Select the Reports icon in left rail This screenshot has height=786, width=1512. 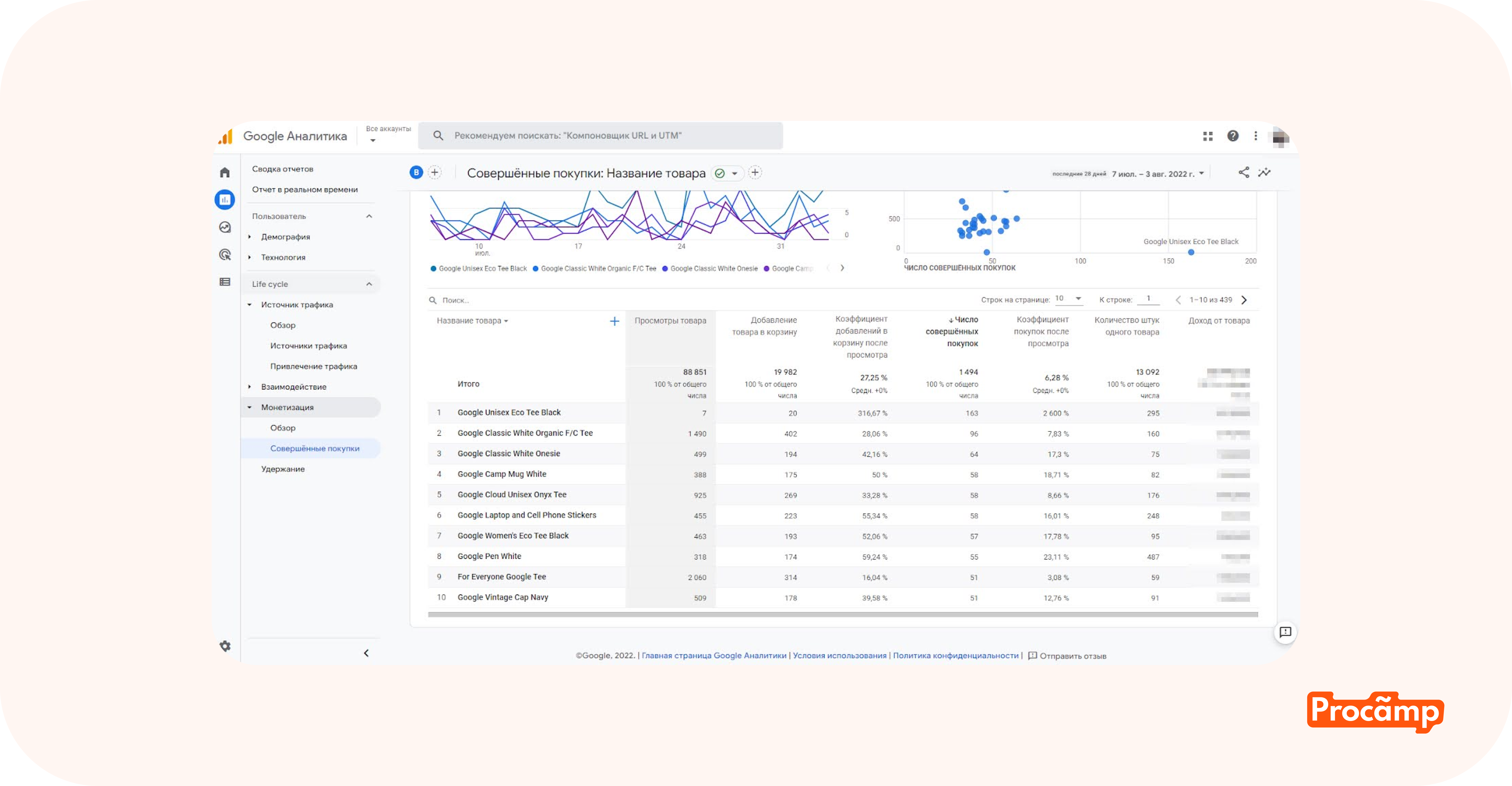click(225, 200)
